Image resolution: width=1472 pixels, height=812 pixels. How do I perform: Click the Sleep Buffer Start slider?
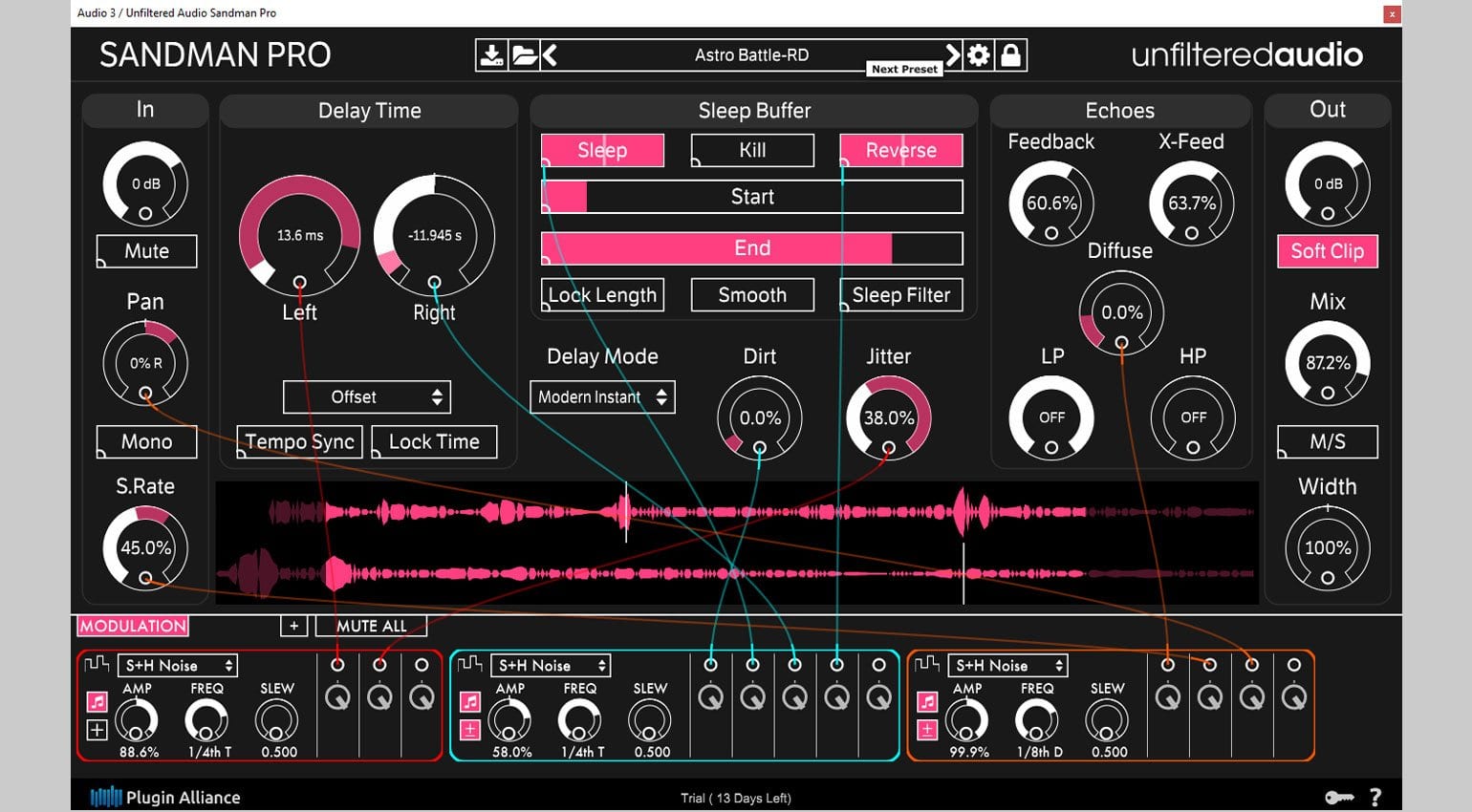(x=752, y=197)
